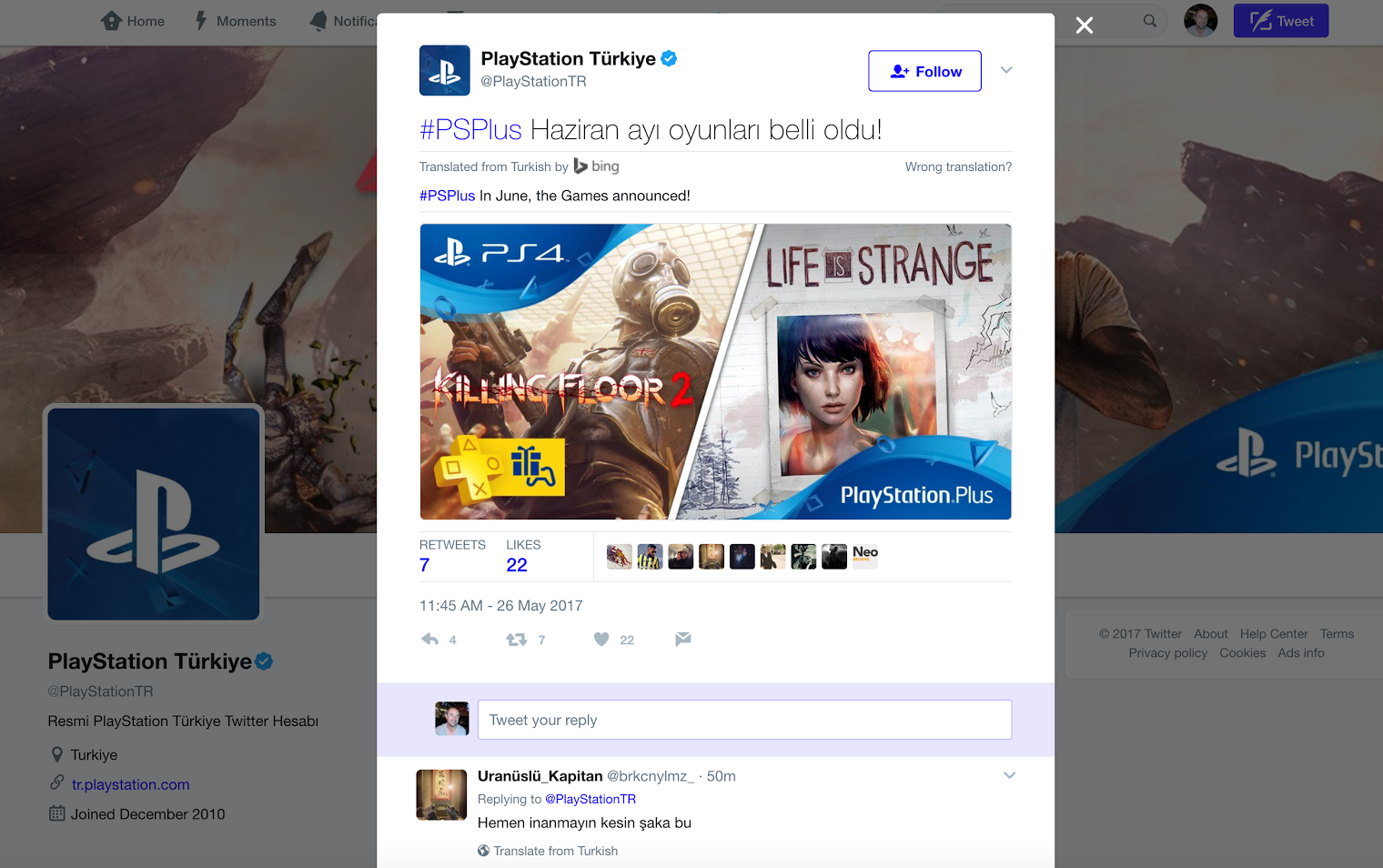Click the link icon beside tr.playstation.com
1383x868 pixels.
click(56, 782)
